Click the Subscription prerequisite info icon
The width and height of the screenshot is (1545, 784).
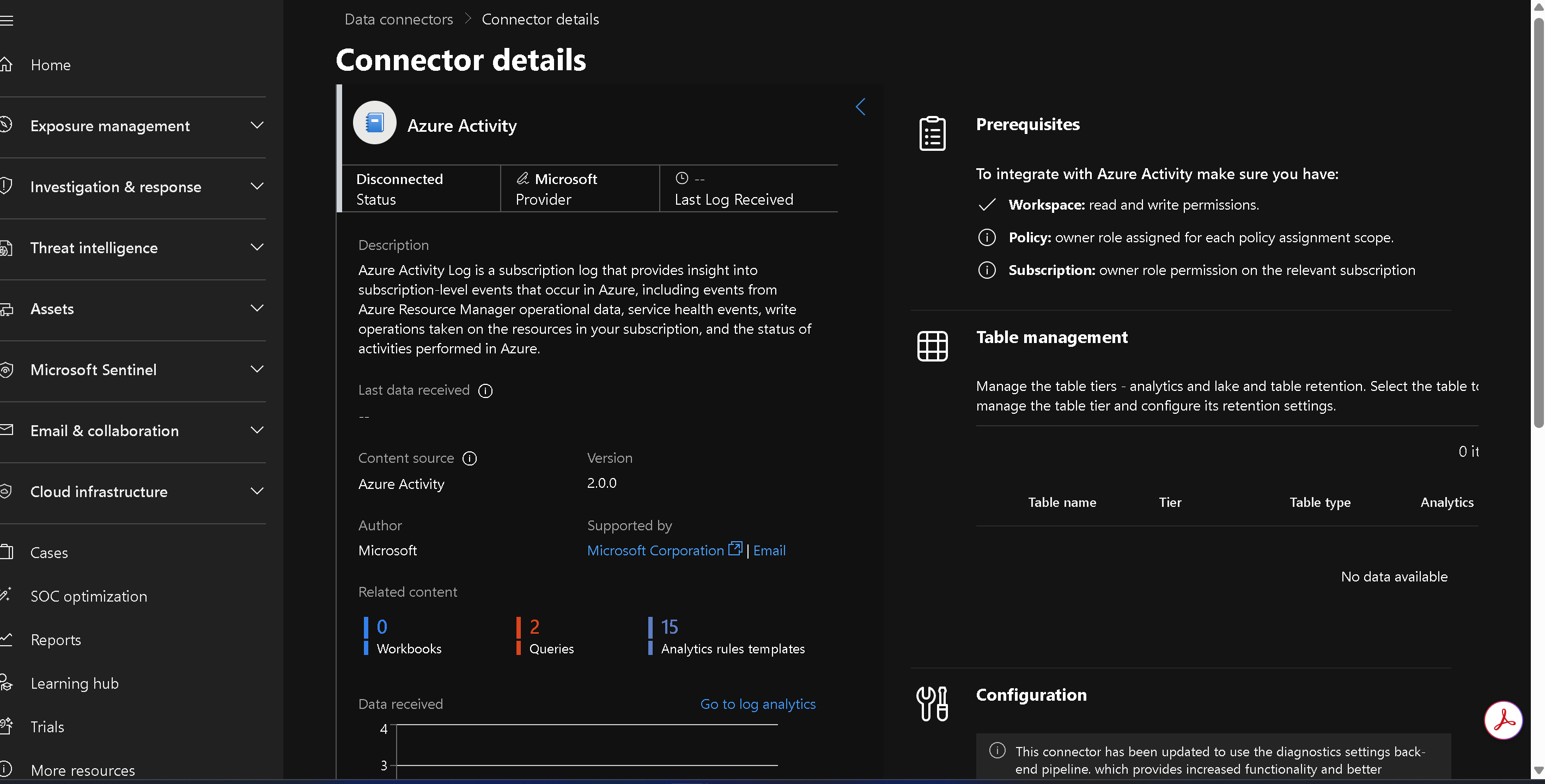987,271
